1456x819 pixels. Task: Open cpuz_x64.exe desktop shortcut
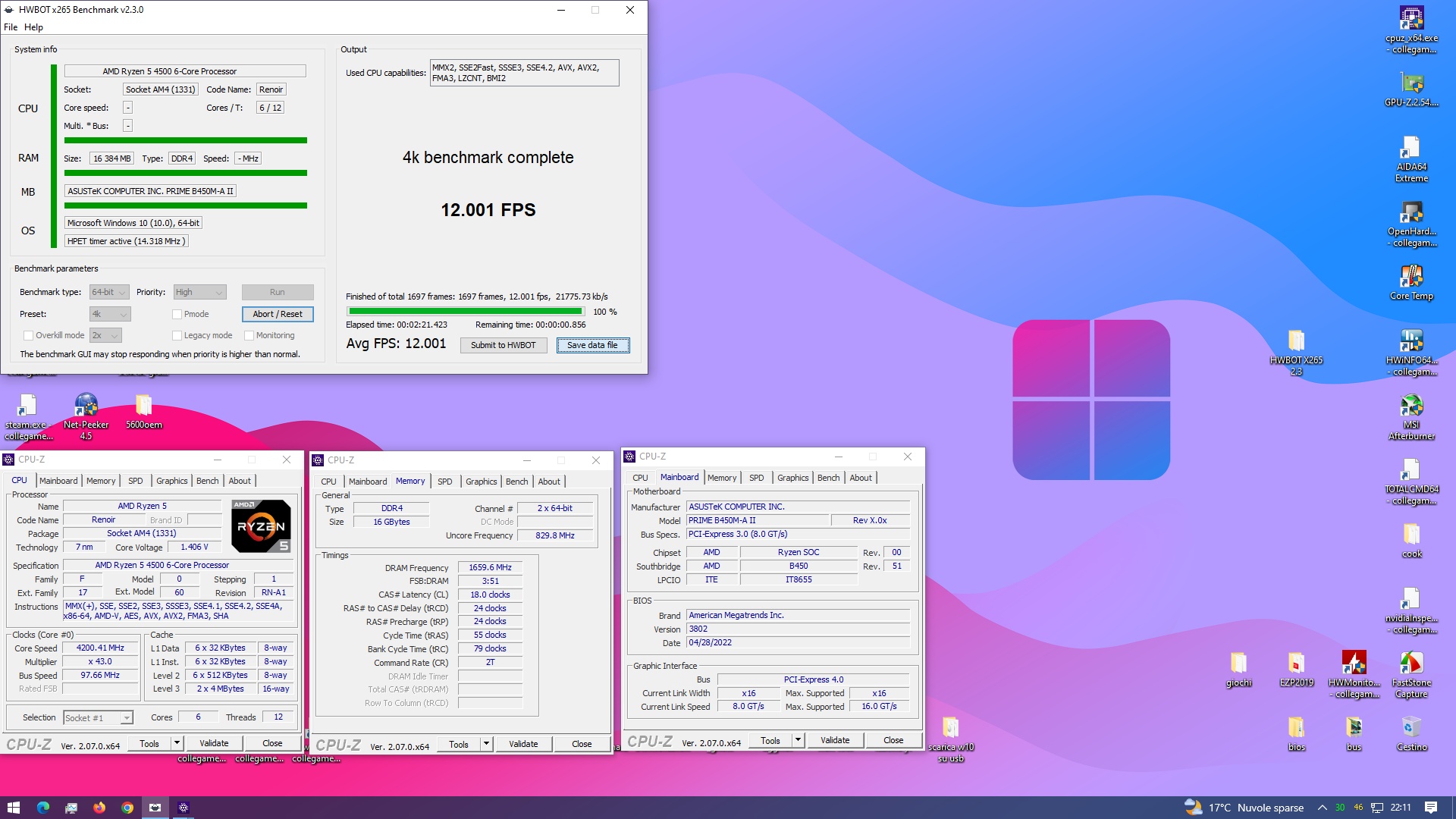1411,30
